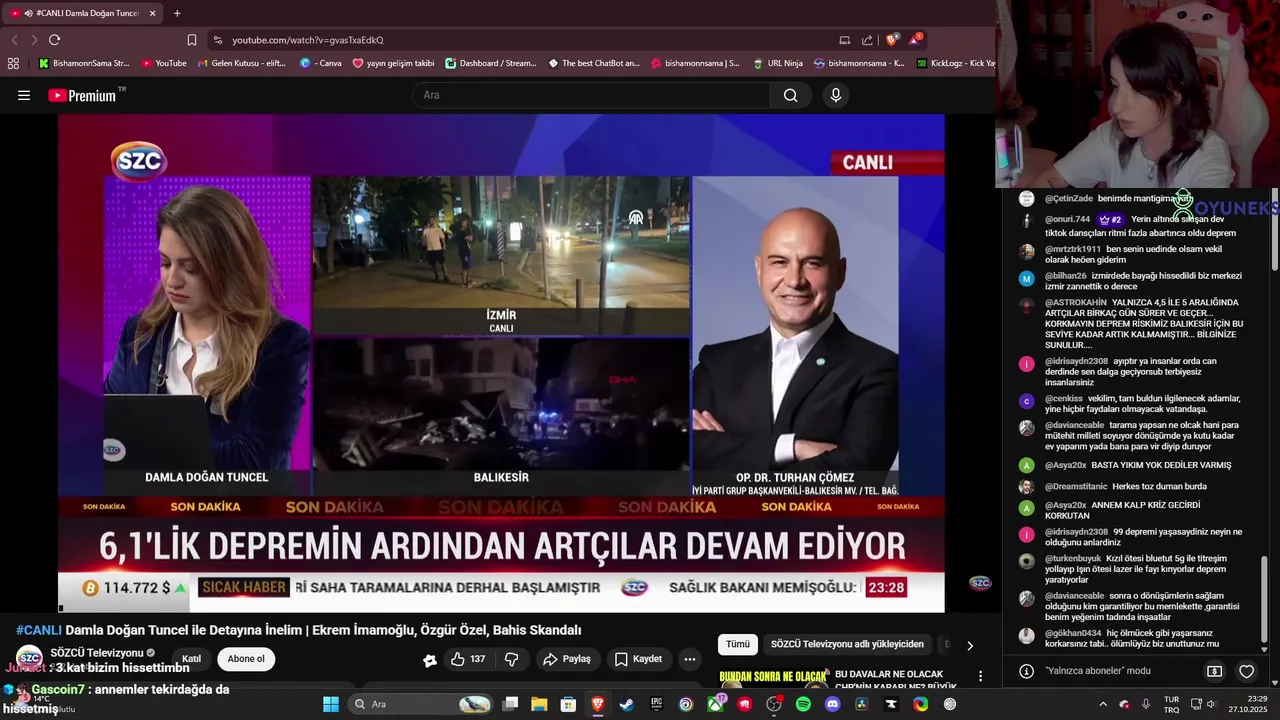Bookmark this page using bookmark icon

(192, 40)
